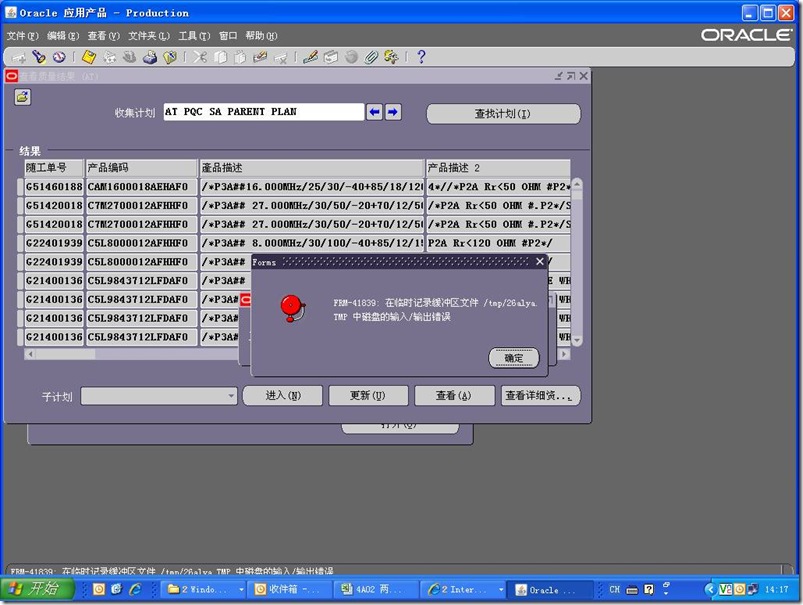Click the horizontal scrollbar right arrow
The image size is (803, 605).
[x=564, y=354]
